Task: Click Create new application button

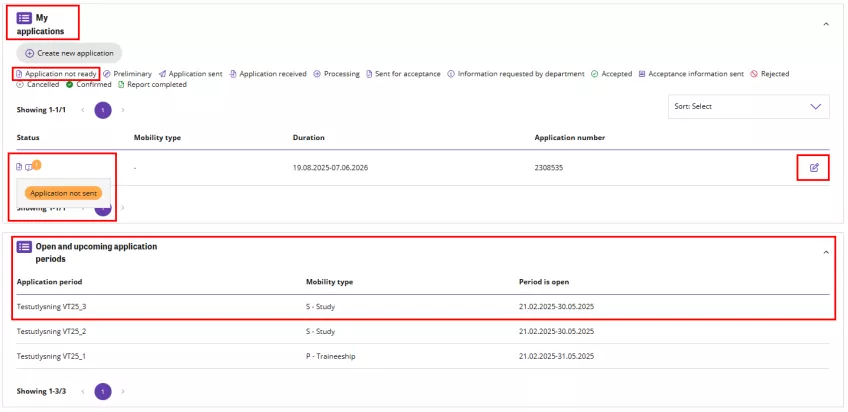Action: pyautogui.click(x=69, y=53)
